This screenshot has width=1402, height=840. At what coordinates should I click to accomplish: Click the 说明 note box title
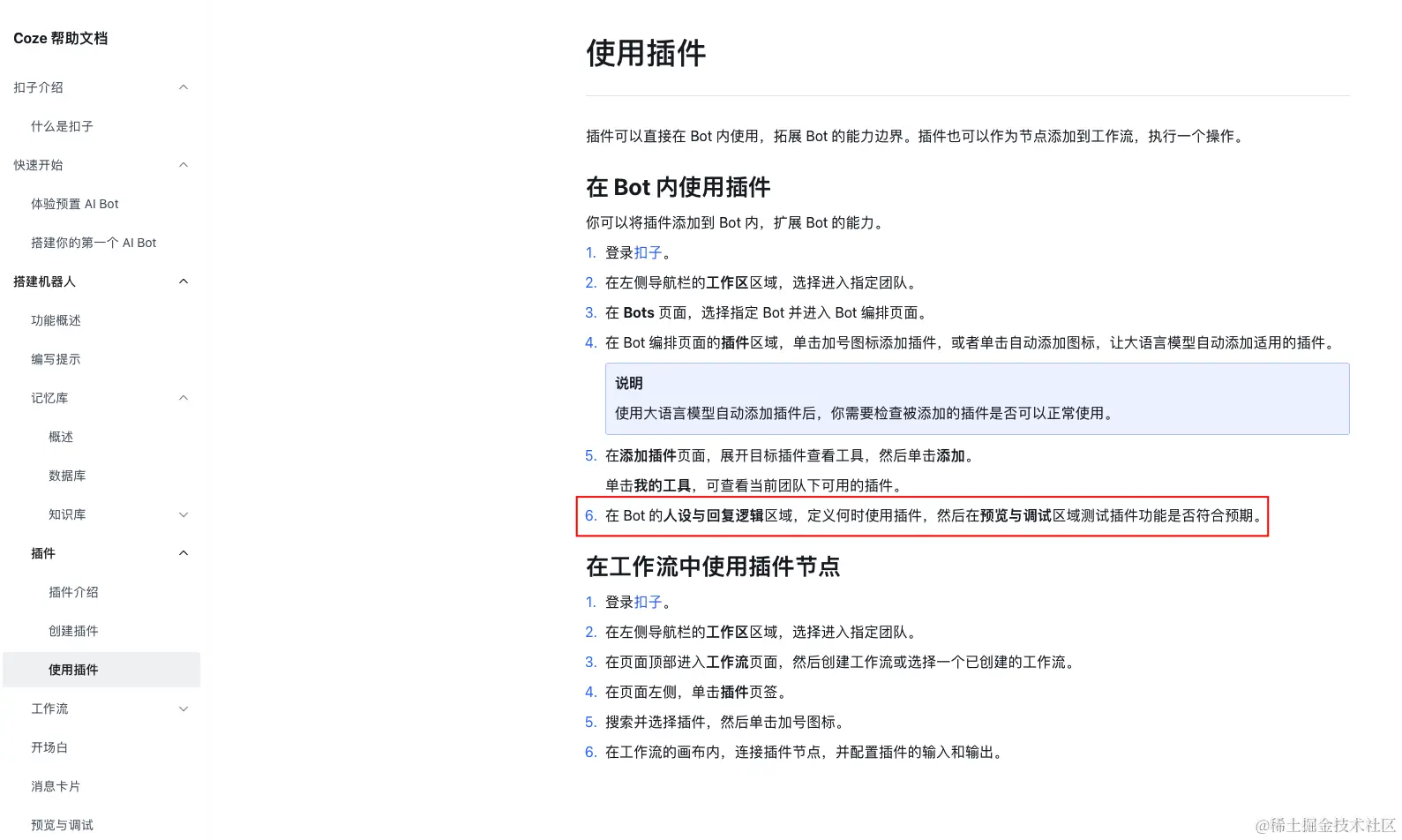coord(629,383)
